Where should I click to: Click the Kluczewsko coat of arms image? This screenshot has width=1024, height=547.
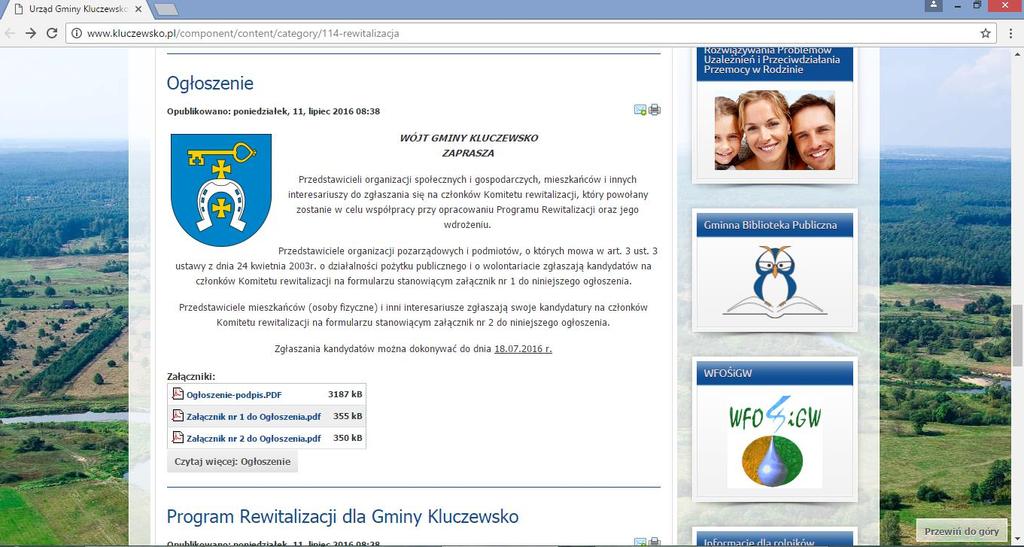click(x=221, y=190)
